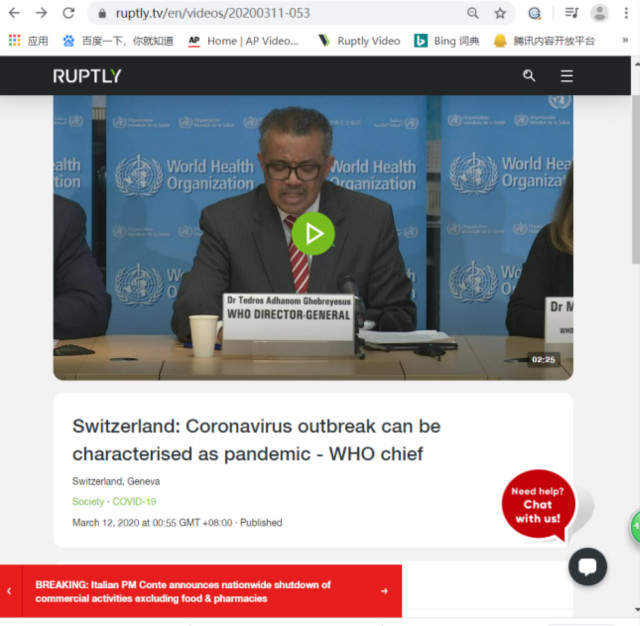Open the Chrome profile avatar
The image size is (640, 626).
point(599,13)
